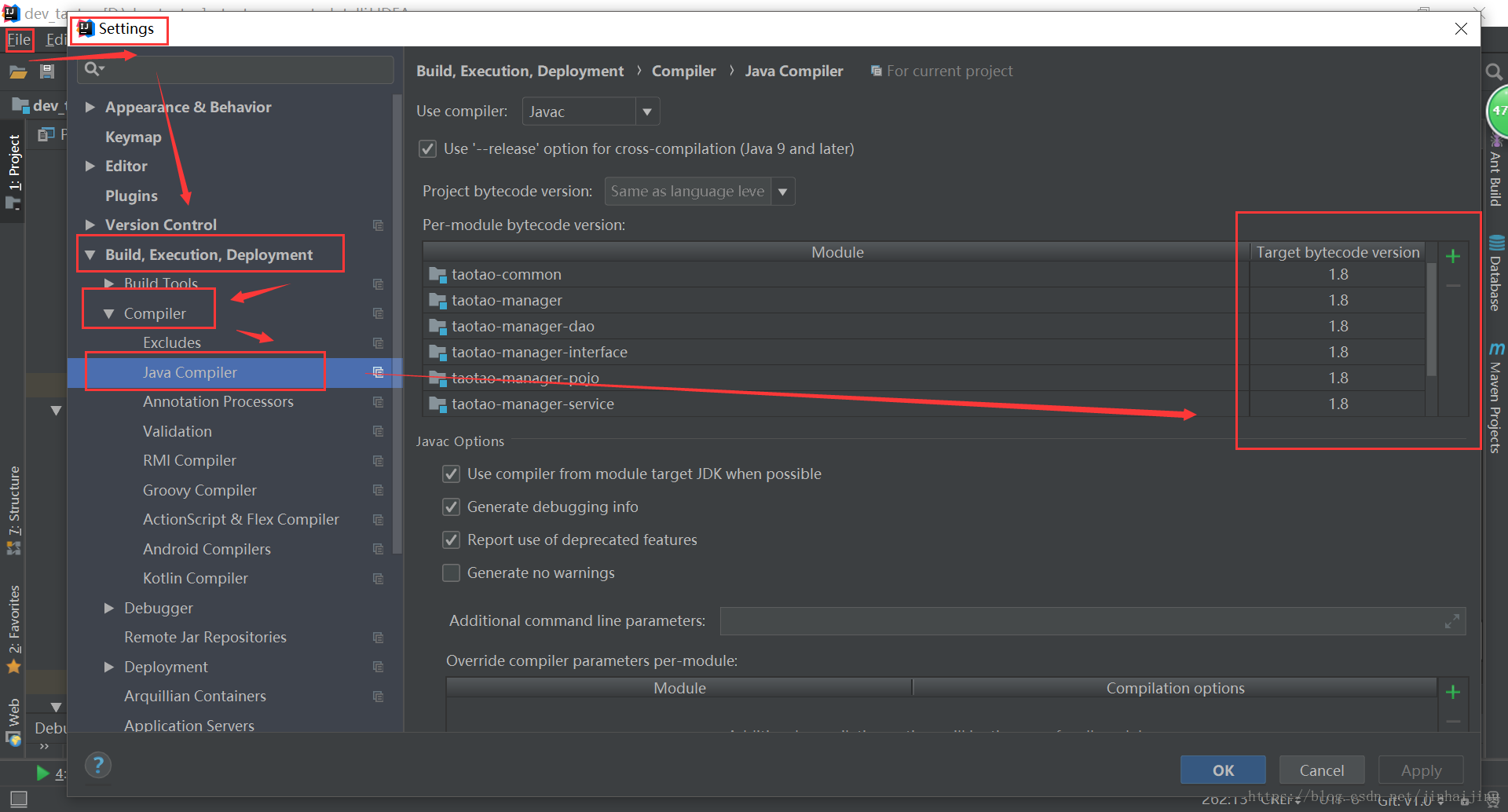This screenshot has width=1508, height=812.
Task: Open the Web tool window
Action: 14,721
